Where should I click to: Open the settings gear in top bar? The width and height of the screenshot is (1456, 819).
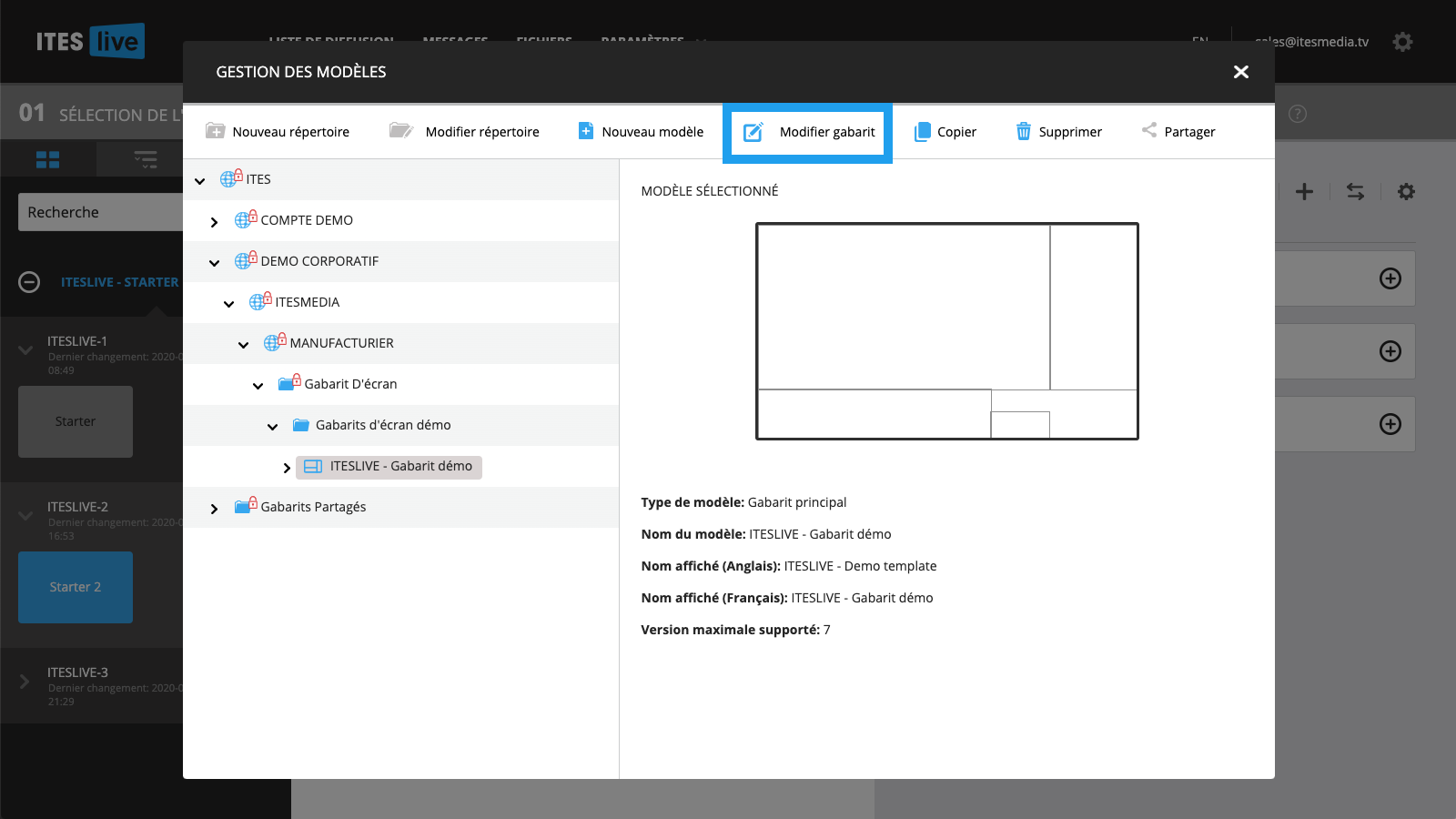click(x=1402, y=42)
